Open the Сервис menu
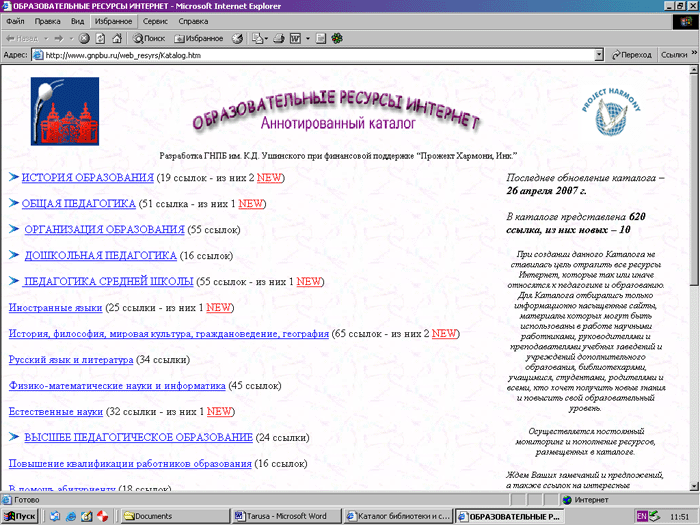Screen dimensions: 700x525 [x=155, y=20]
